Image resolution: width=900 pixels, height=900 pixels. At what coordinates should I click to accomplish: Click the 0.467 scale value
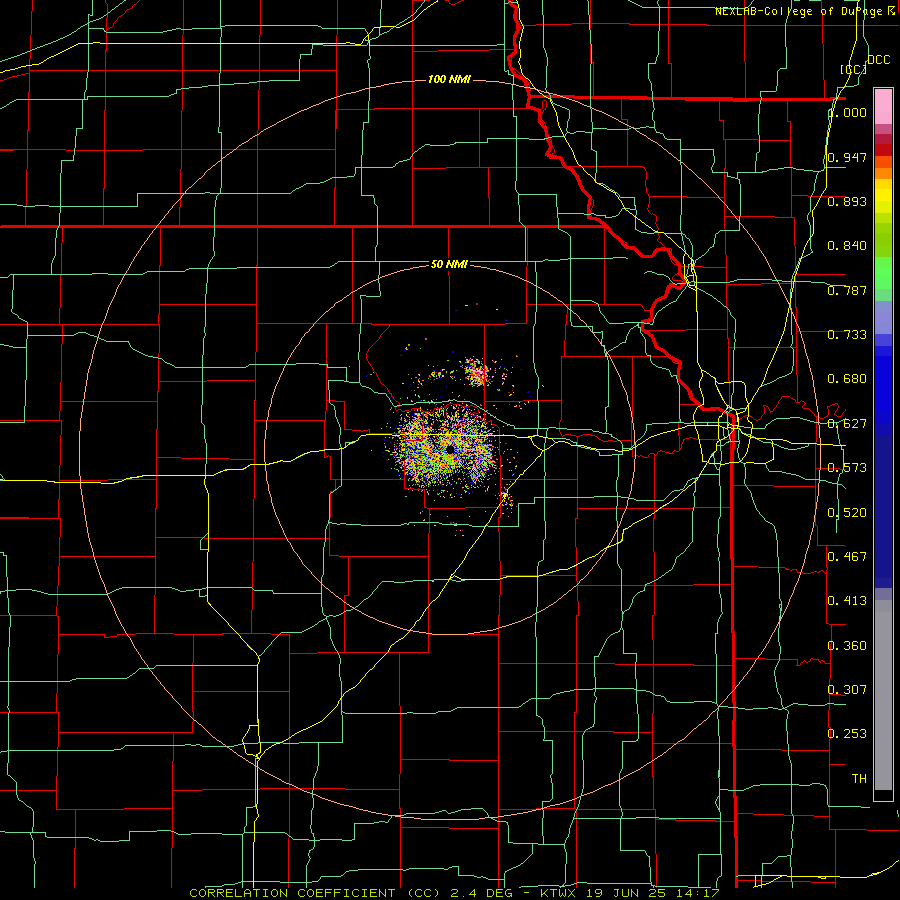[847, 557]
